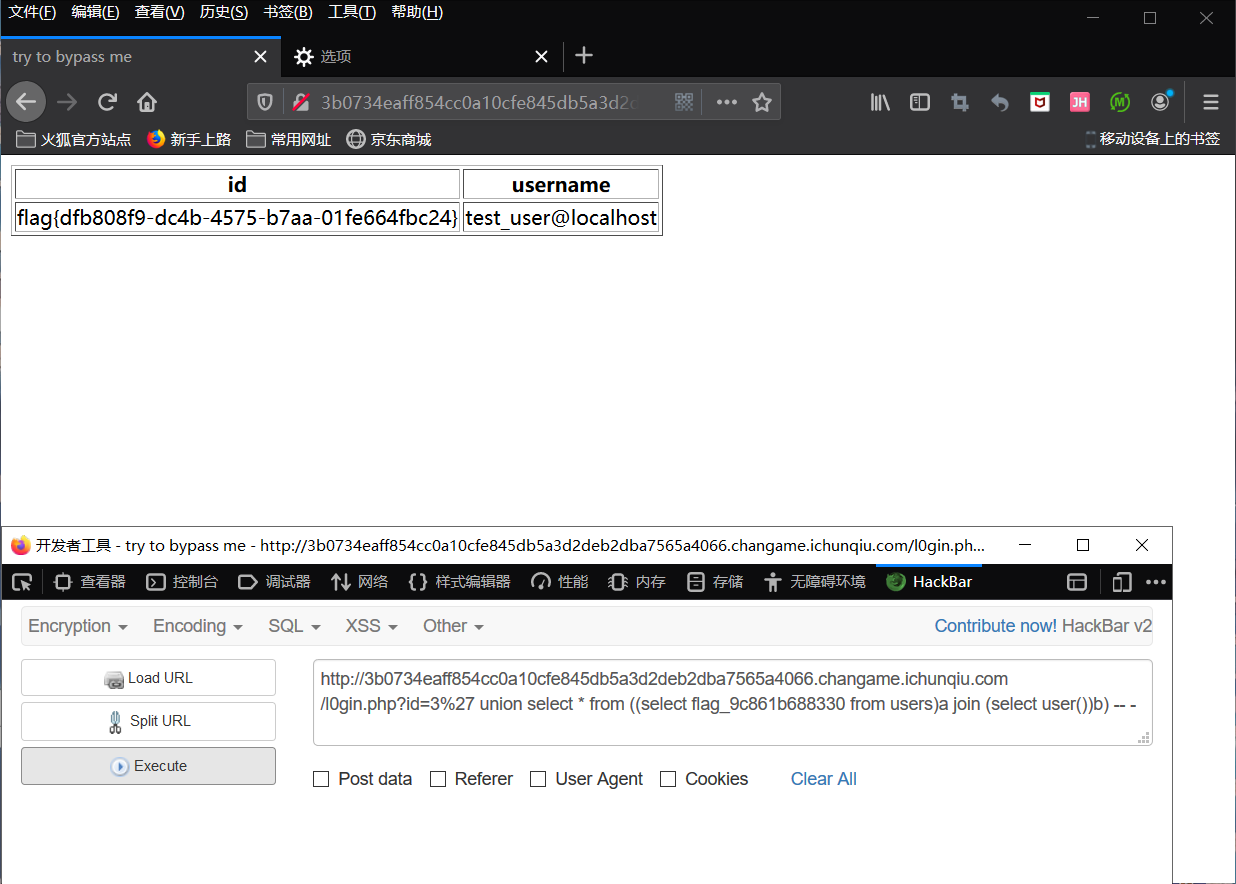1236x884 pixels.
Task: Click the Load URL button
Action: [x=148, y=678]
